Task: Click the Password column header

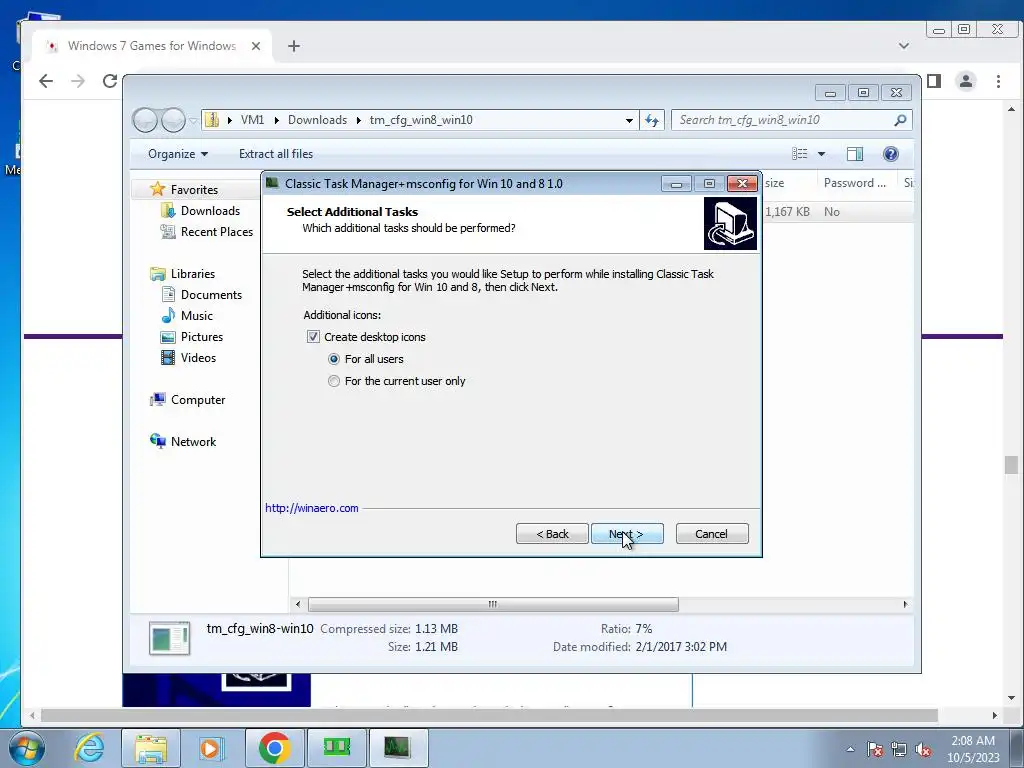Action: pyautogui.click(x=856, y=184)
